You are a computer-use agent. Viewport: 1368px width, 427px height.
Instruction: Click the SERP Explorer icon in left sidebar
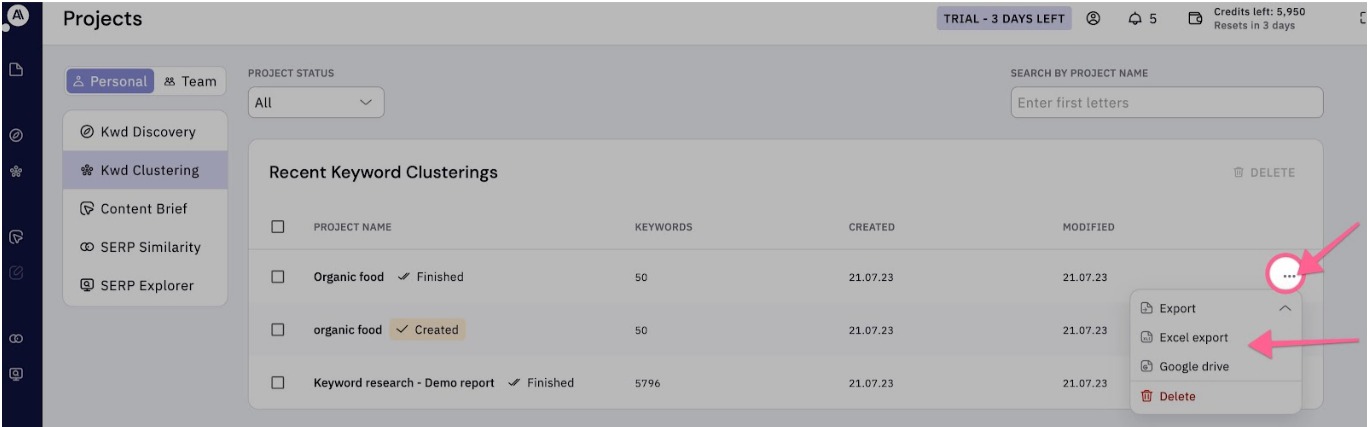[16, 374]
